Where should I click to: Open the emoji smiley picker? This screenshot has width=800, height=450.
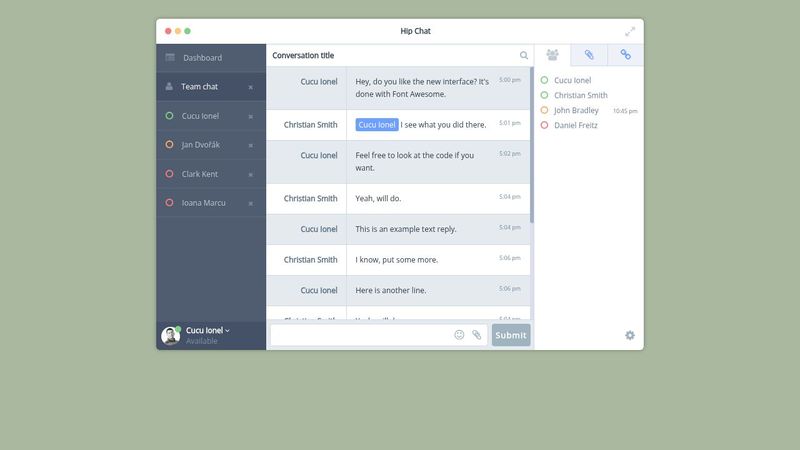[x=459, y=335]
